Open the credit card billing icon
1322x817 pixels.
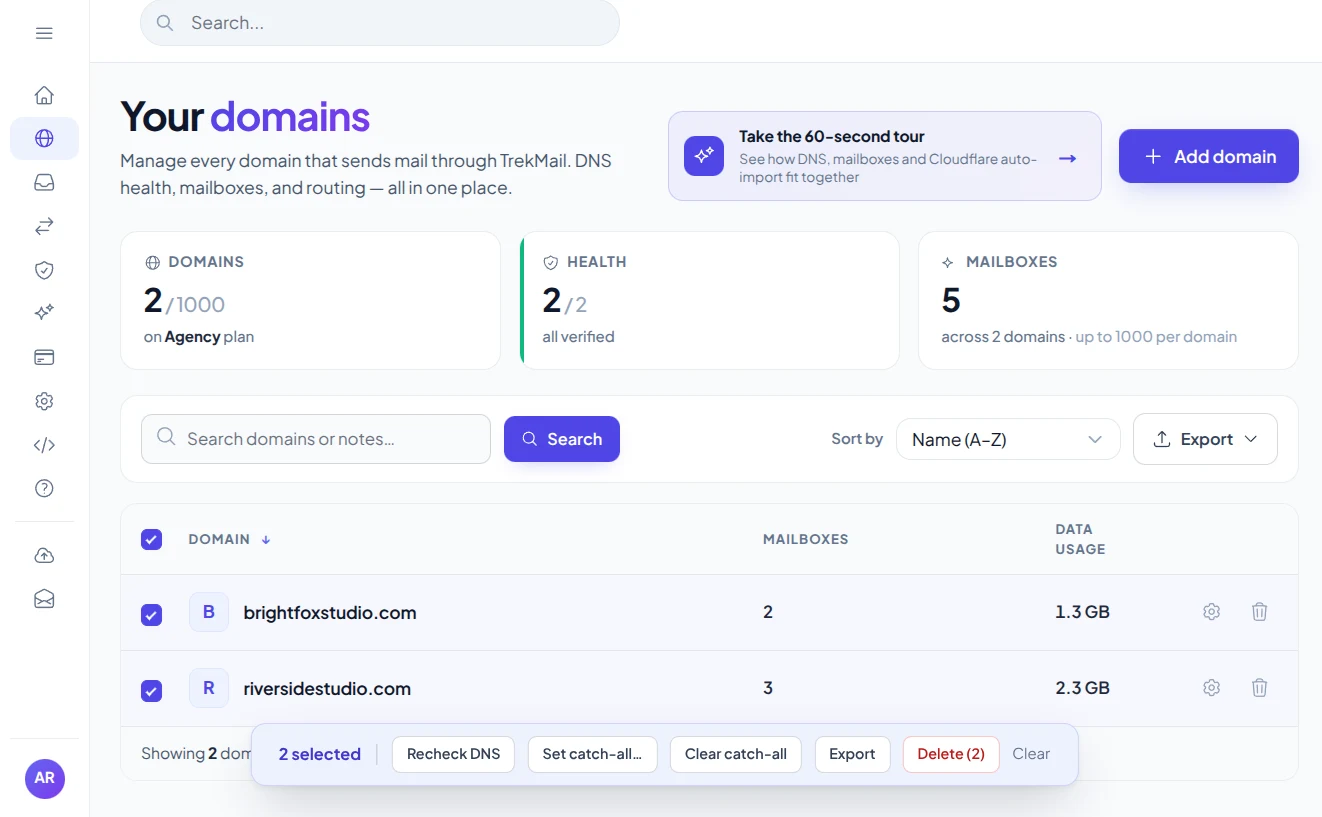click(x=44, y=357)
